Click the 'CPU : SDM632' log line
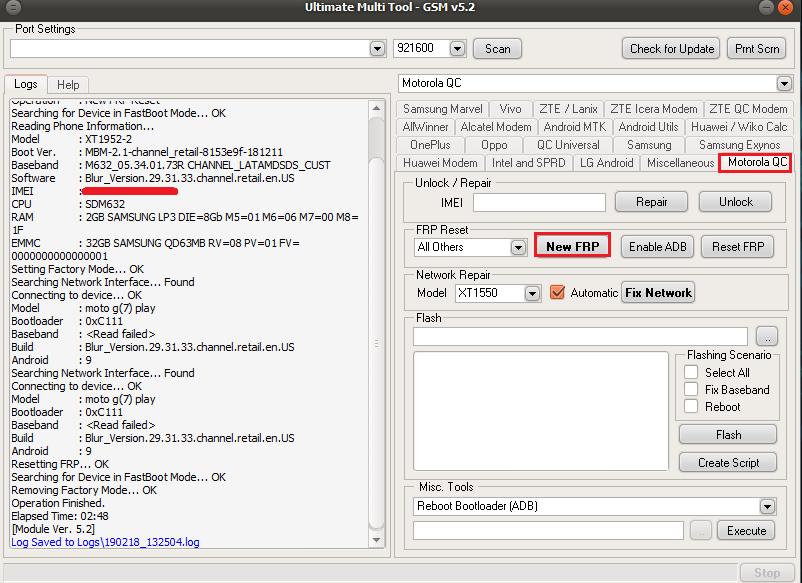This screenshot has height=583, width=802. click(68, 204)
